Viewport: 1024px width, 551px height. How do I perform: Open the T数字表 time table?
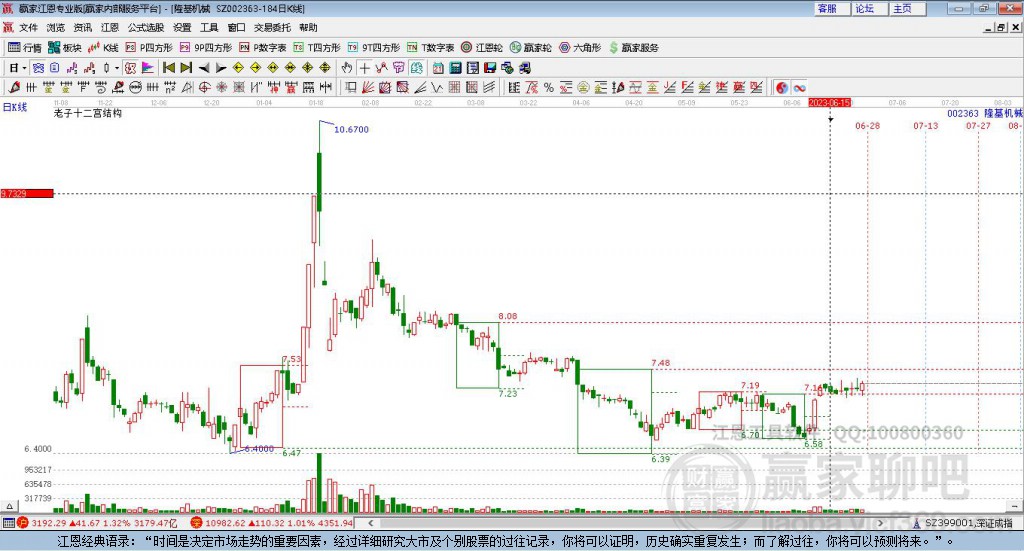pos(430,48)
